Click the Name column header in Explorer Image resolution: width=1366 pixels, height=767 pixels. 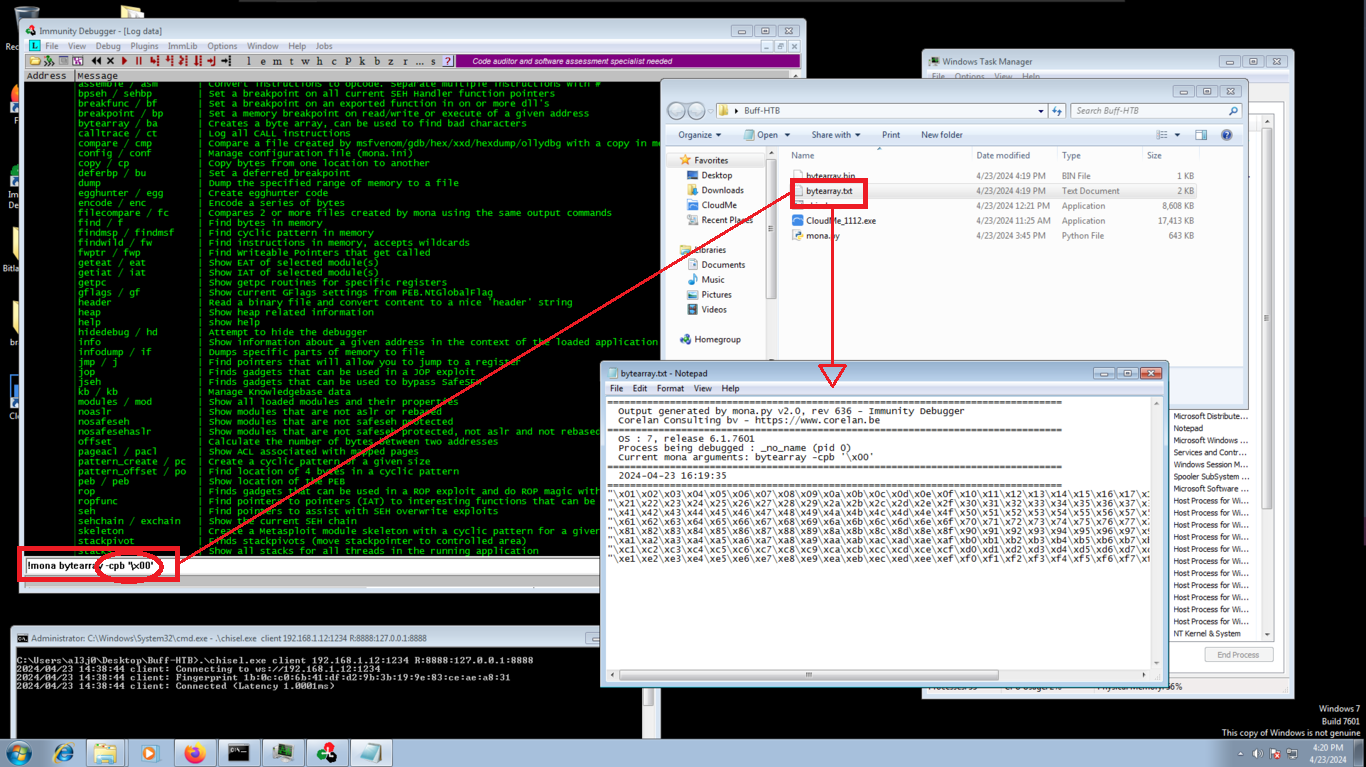point(879,156)
